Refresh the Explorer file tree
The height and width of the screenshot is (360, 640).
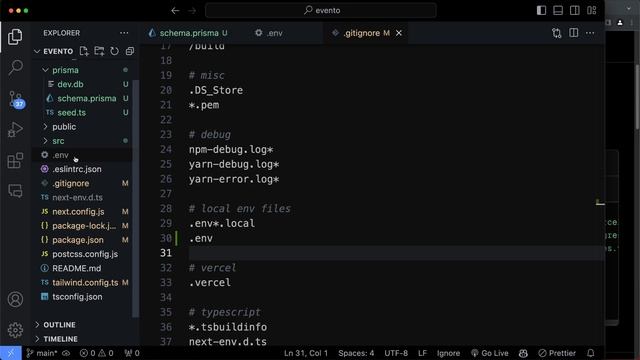click(115, 51)
